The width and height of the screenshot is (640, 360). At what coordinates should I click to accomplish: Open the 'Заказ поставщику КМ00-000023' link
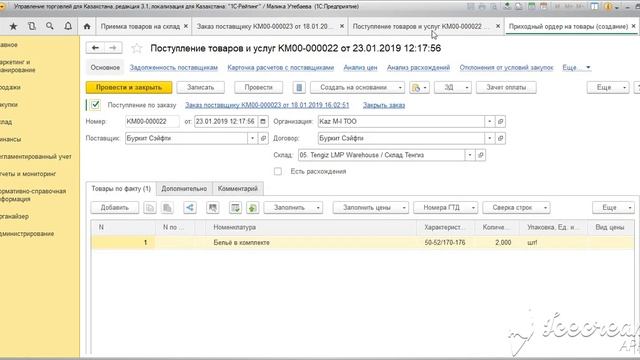(267, 105)
